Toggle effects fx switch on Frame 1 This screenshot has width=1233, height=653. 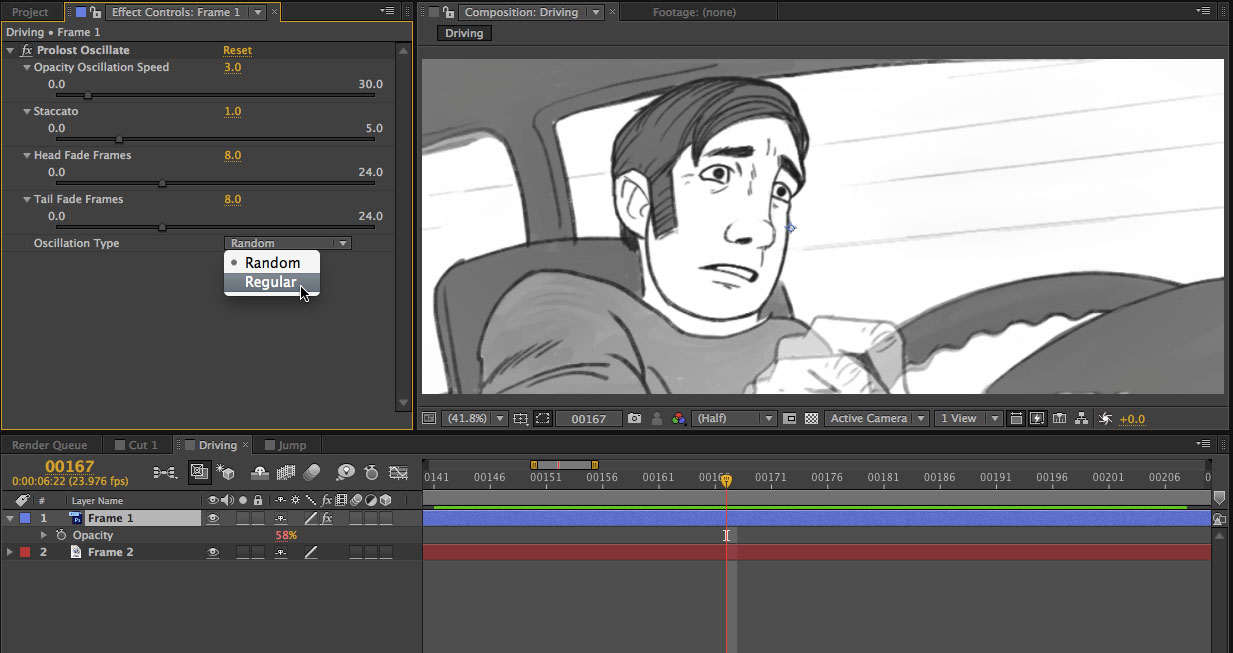[x=326, y=519]
